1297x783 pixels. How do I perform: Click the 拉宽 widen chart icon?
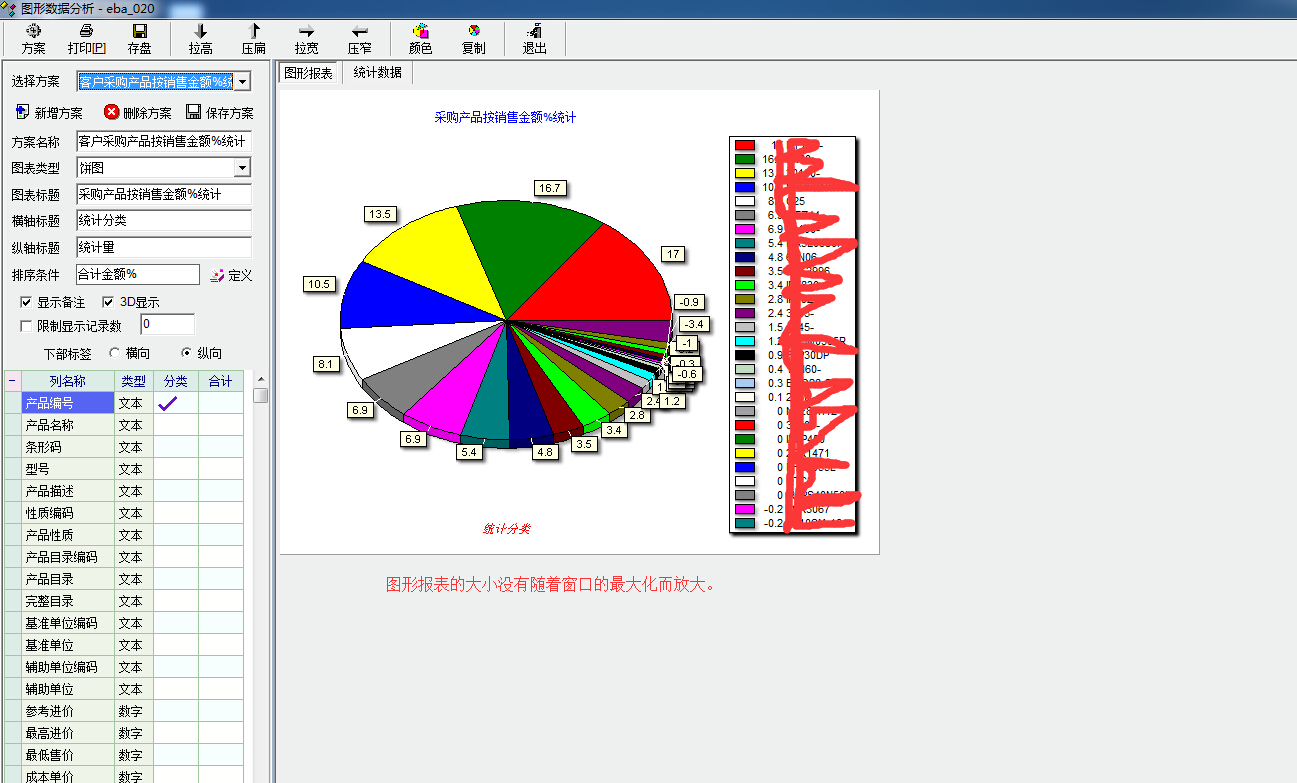[306, 32]
